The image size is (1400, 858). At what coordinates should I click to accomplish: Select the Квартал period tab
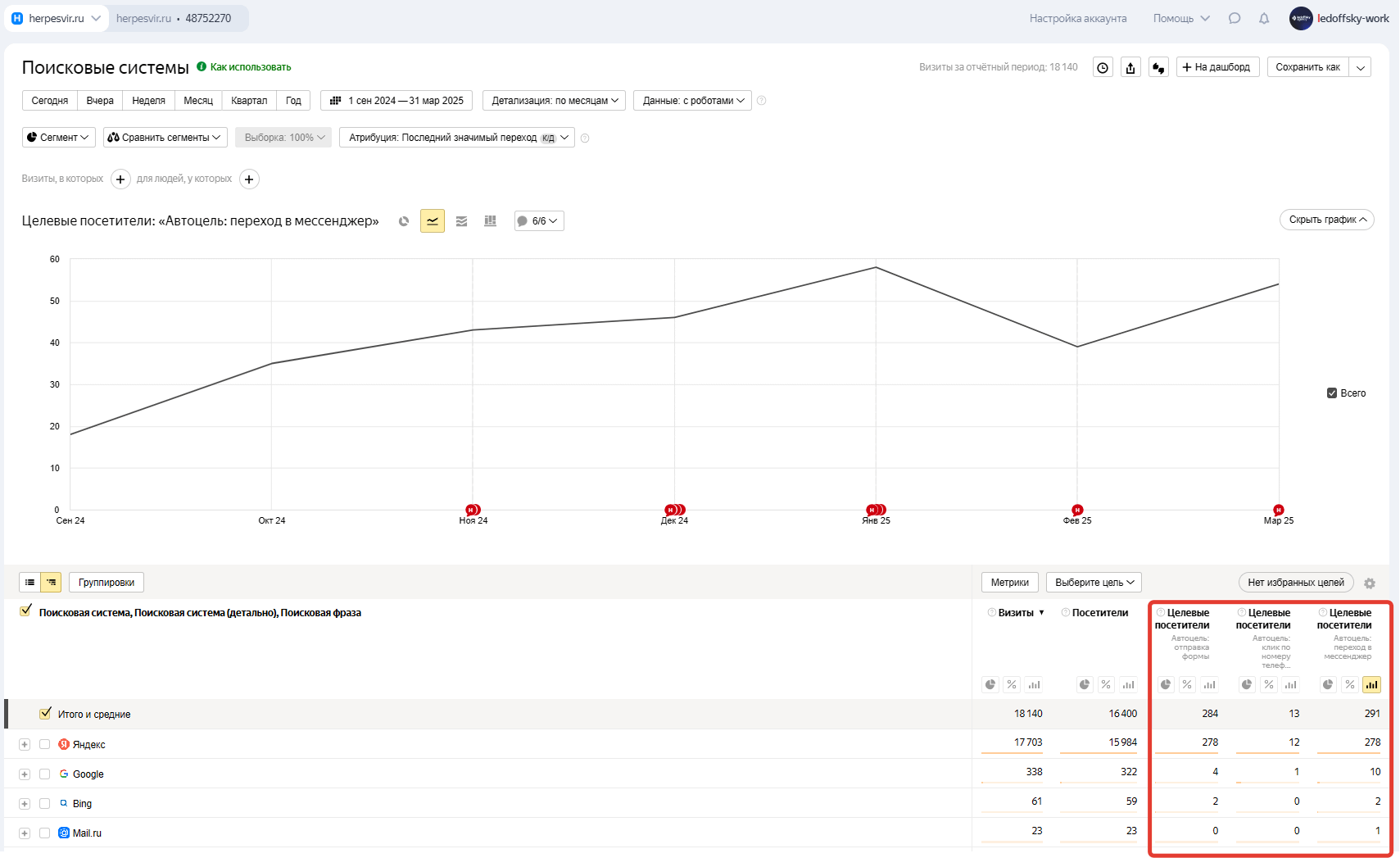pos(249,101)
